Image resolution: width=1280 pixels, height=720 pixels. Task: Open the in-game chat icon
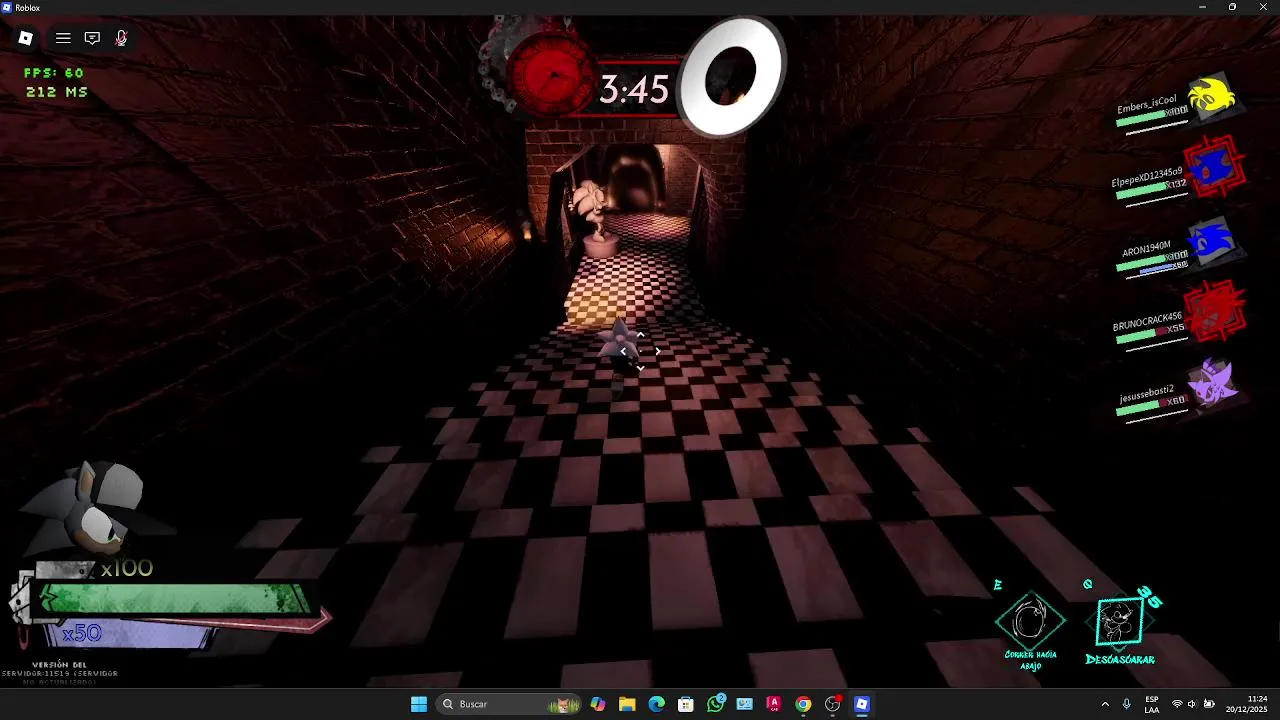point(92,38)
